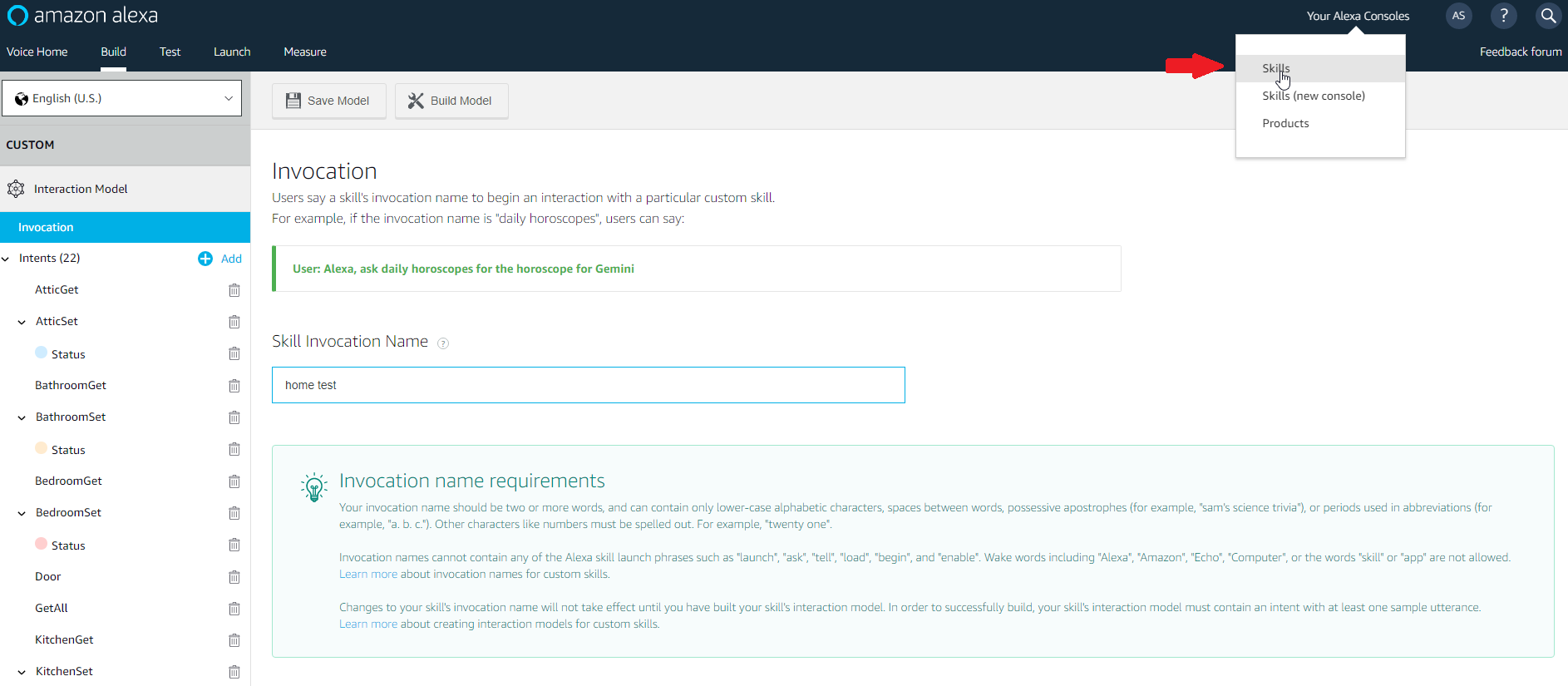Viewport: 1568px width, 686px height.
Task: Open the help question mark icon
Action: [x=1503, y=16]
